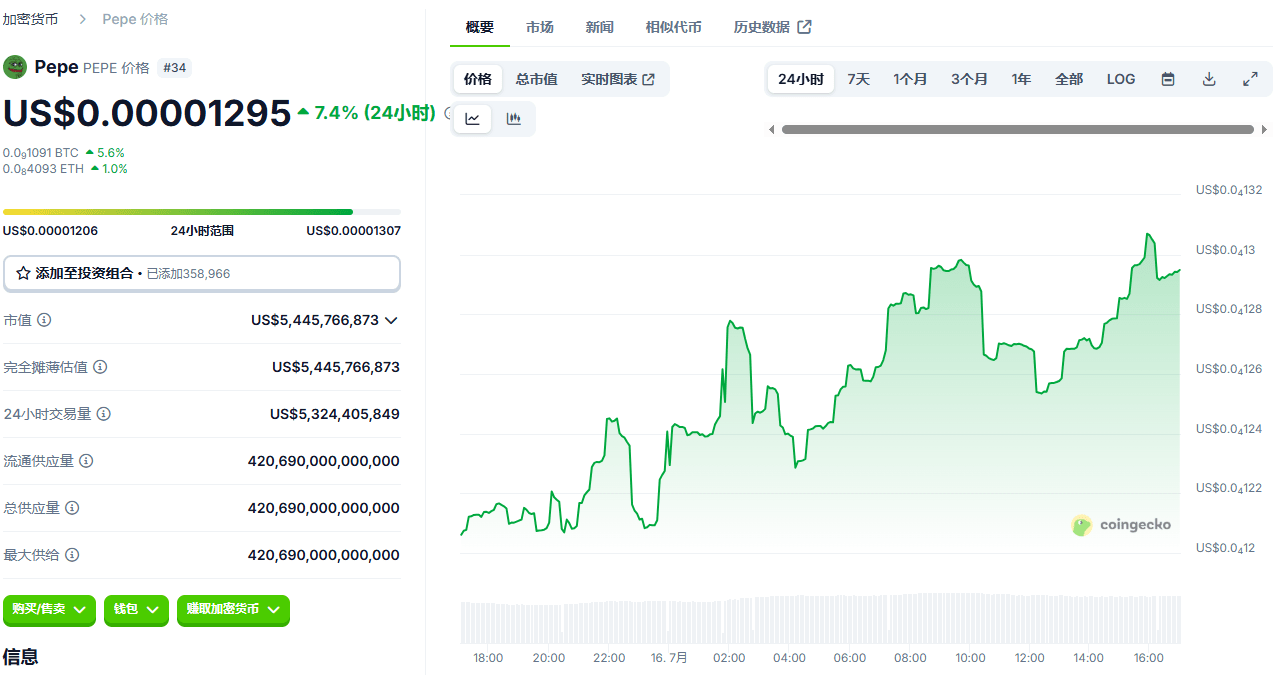Screen dimensions: 1275x675
Task: Select 24小时 time range
Action: [801, 79]
